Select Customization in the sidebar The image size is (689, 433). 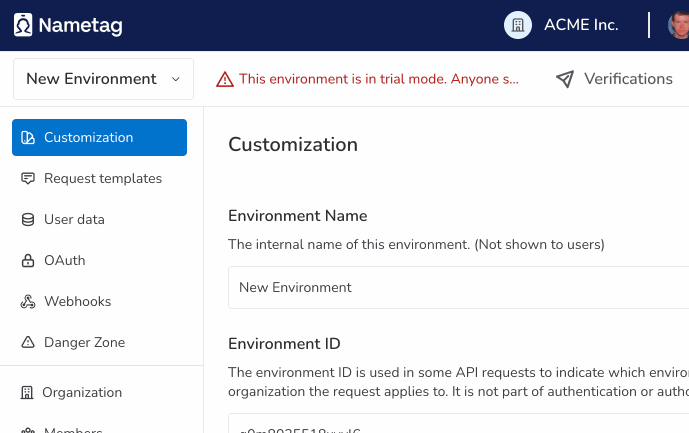[x=99, y=138]
